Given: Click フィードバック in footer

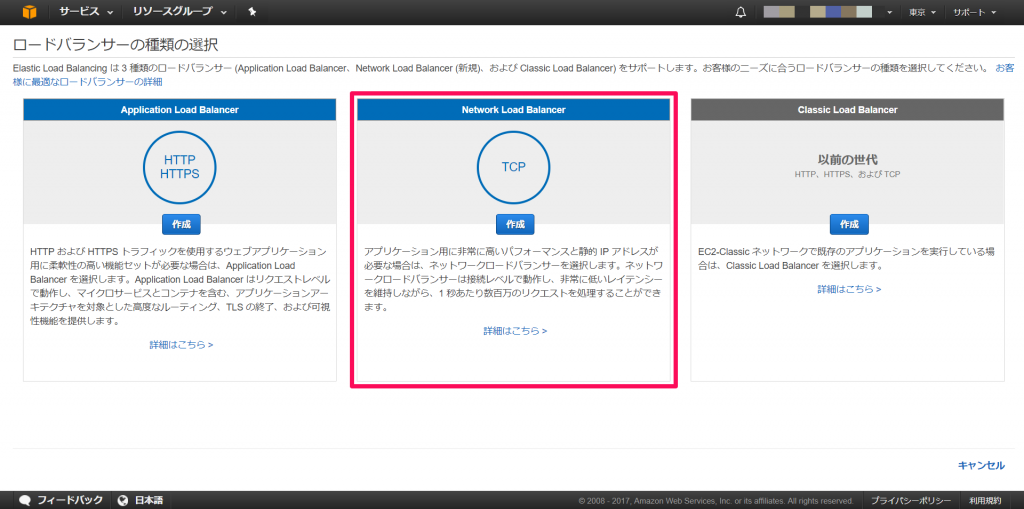Looking at the screenshot, I should pos(70,501).
